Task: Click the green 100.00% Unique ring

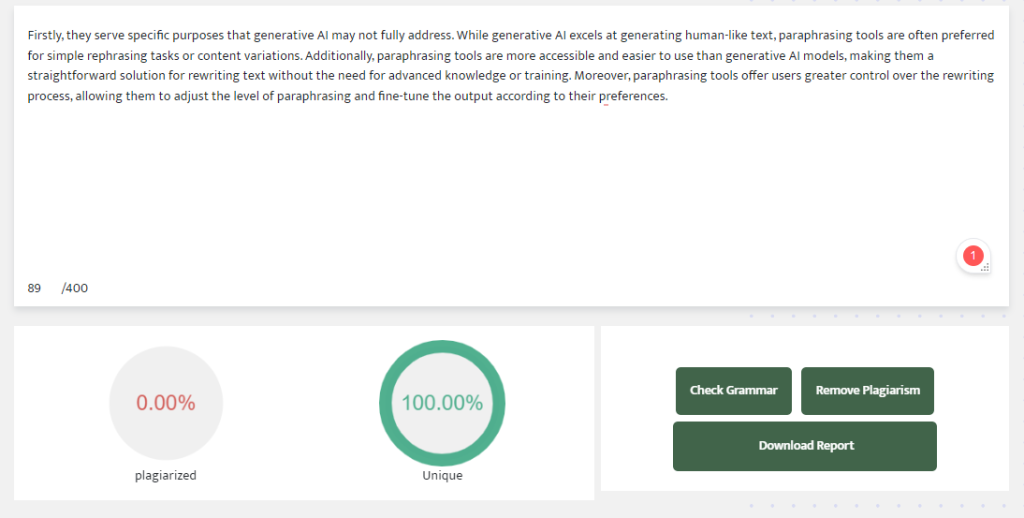Action: [442, 403]
